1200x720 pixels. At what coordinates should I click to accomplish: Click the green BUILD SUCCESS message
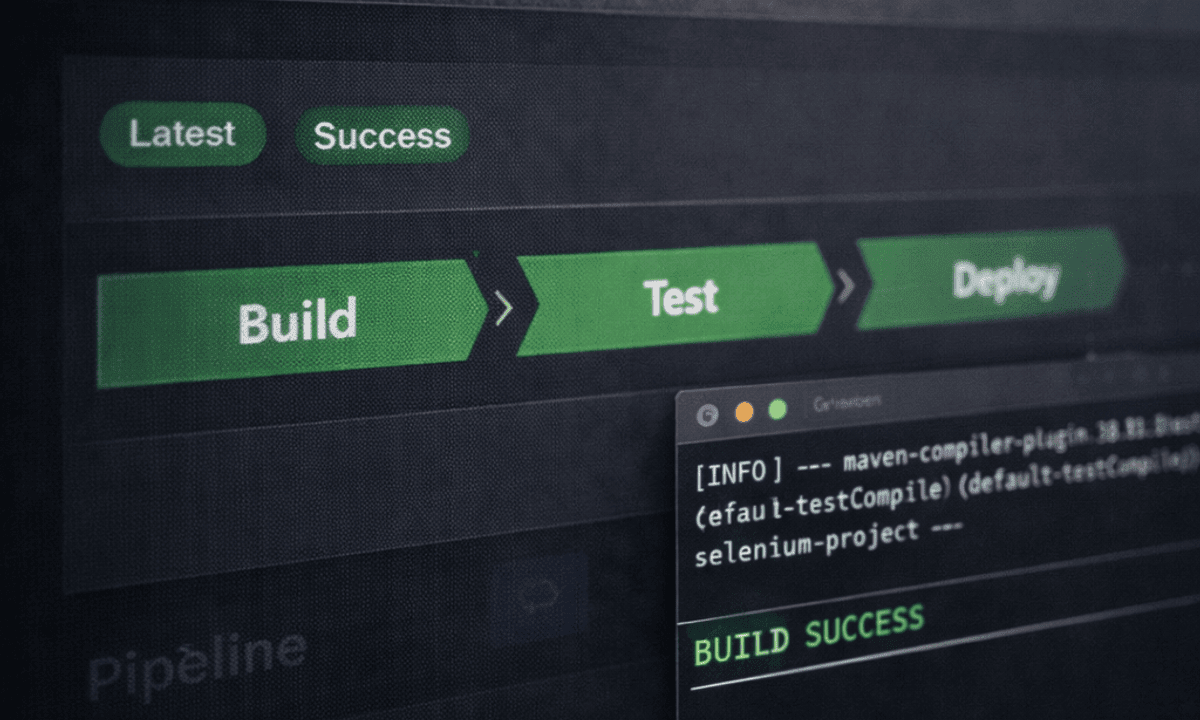(x=808, y=635)
